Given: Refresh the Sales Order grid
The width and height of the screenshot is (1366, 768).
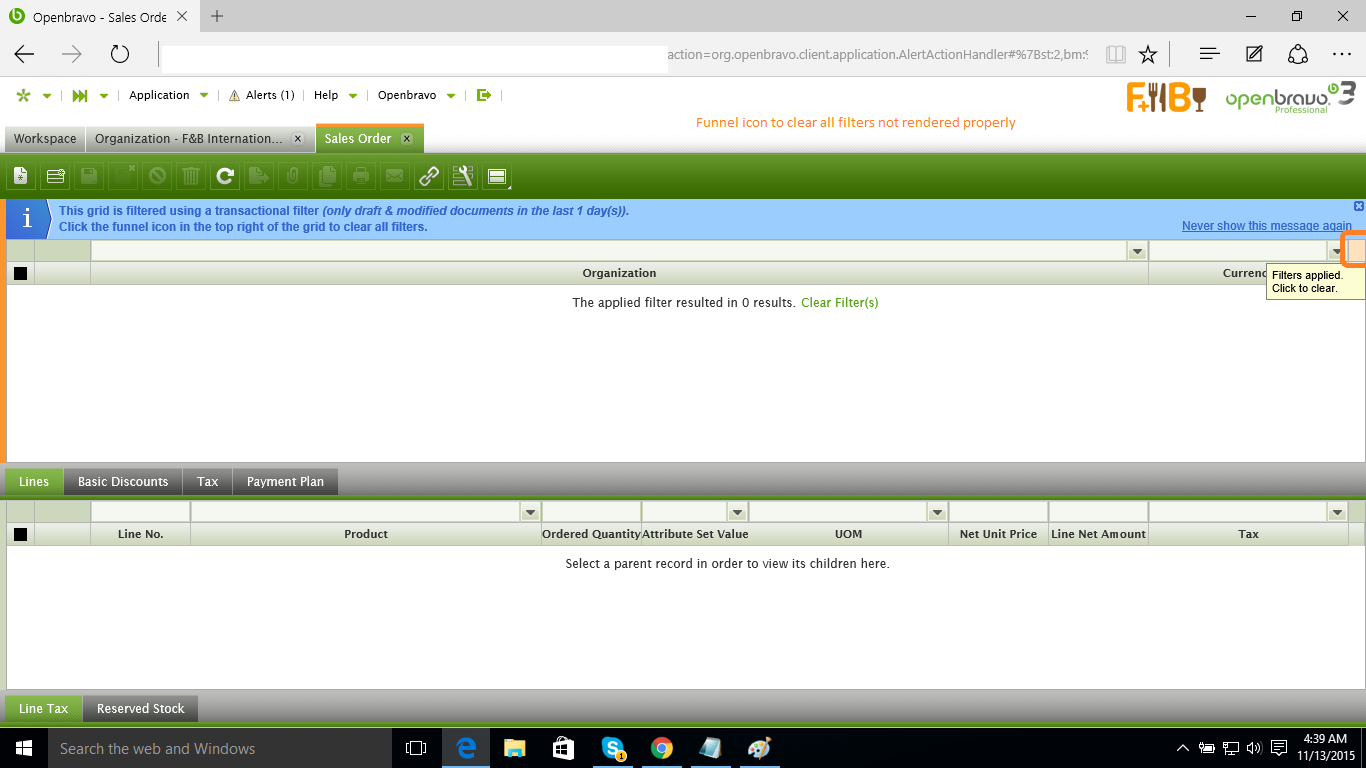Looking at the screenshot, I should click(x=225, y=177).
